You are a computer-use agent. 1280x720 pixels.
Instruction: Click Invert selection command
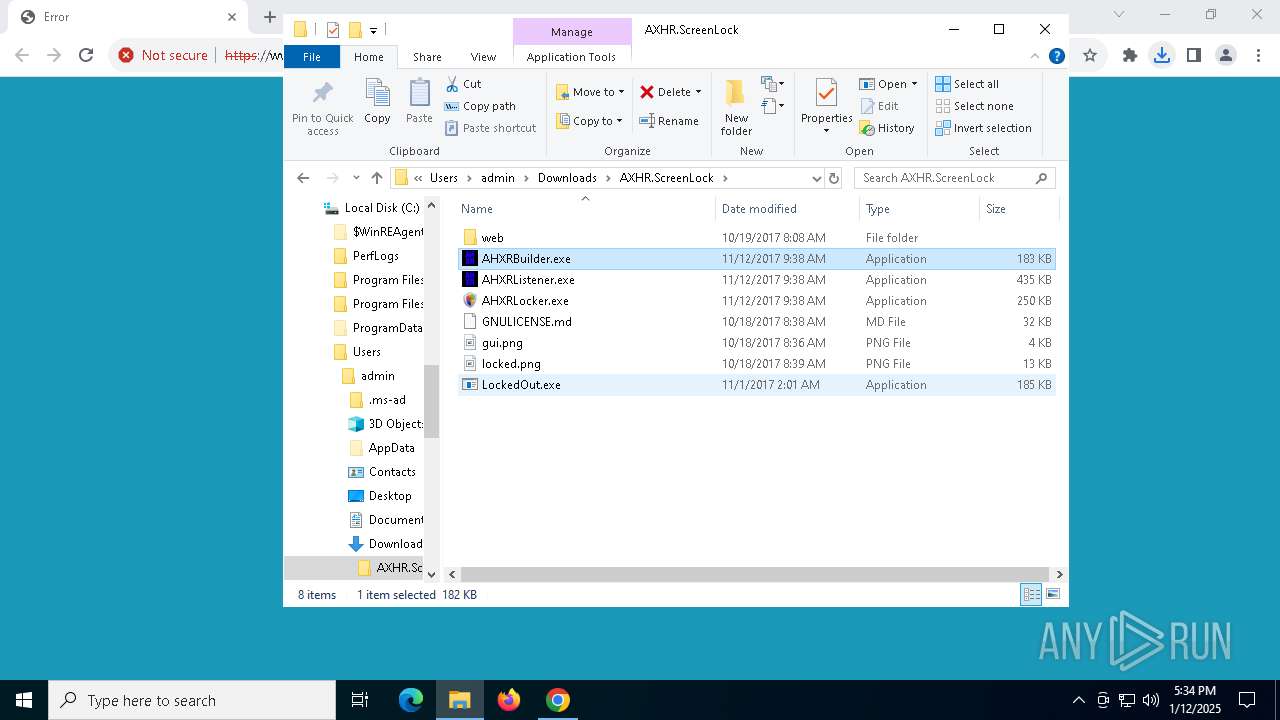tap(983, 128)
